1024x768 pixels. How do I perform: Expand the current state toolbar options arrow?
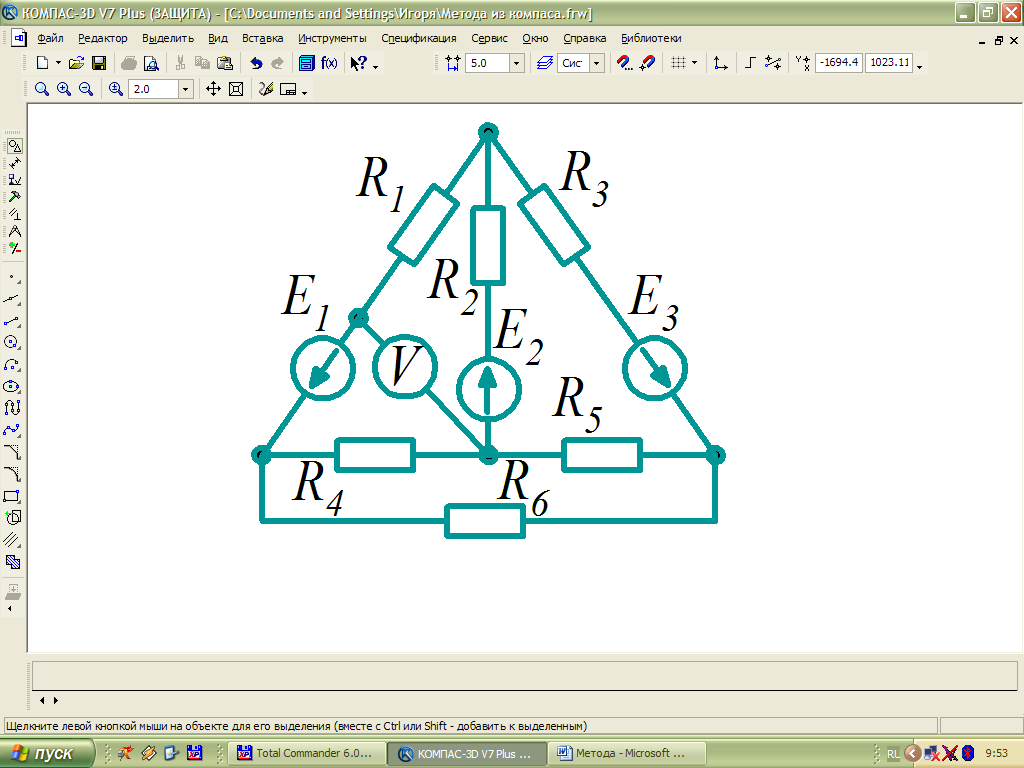point(920,66)
